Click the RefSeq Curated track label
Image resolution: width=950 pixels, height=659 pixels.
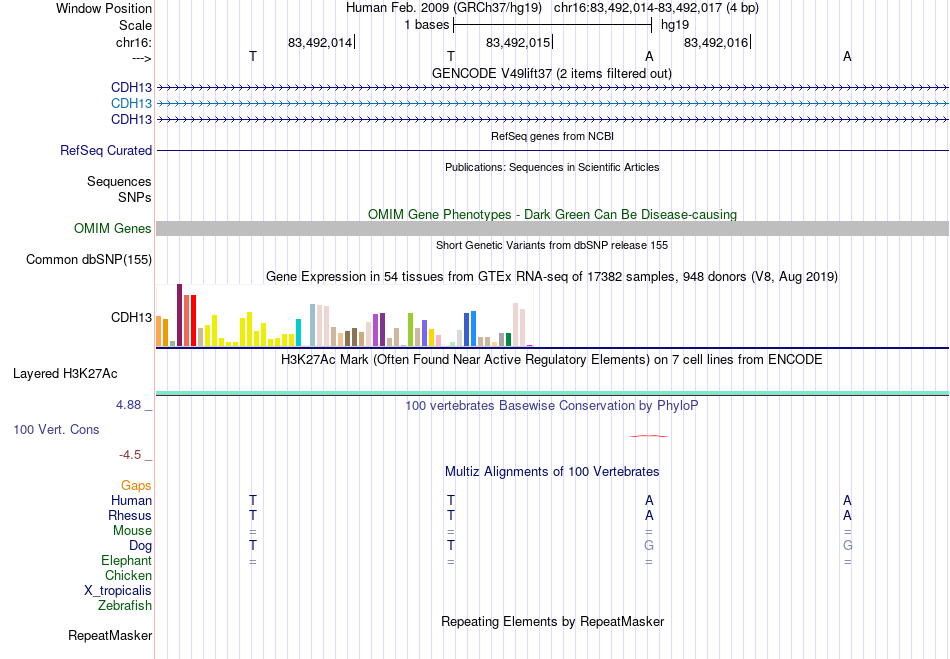[105, 150]
